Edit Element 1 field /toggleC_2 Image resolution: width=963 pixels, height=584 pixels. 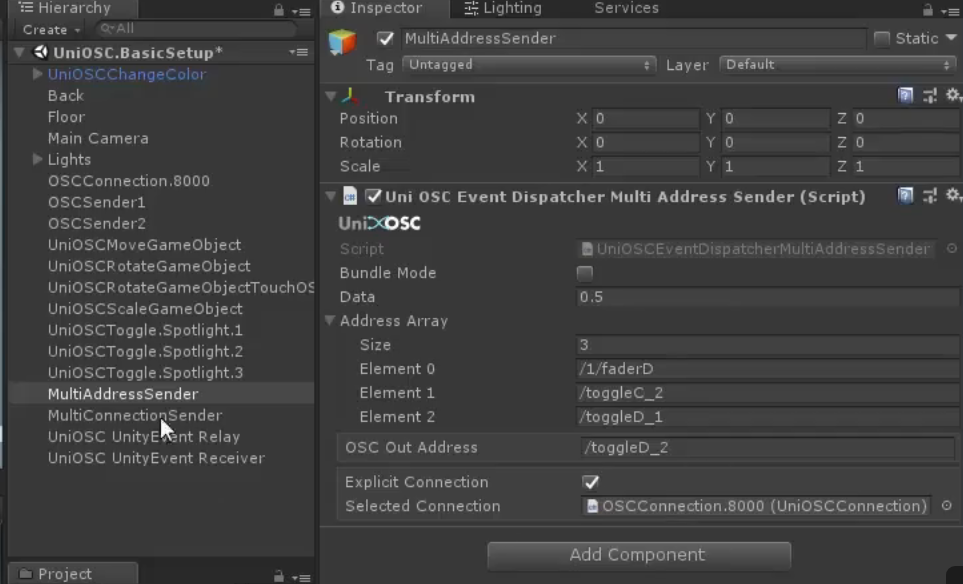[768, 393]
